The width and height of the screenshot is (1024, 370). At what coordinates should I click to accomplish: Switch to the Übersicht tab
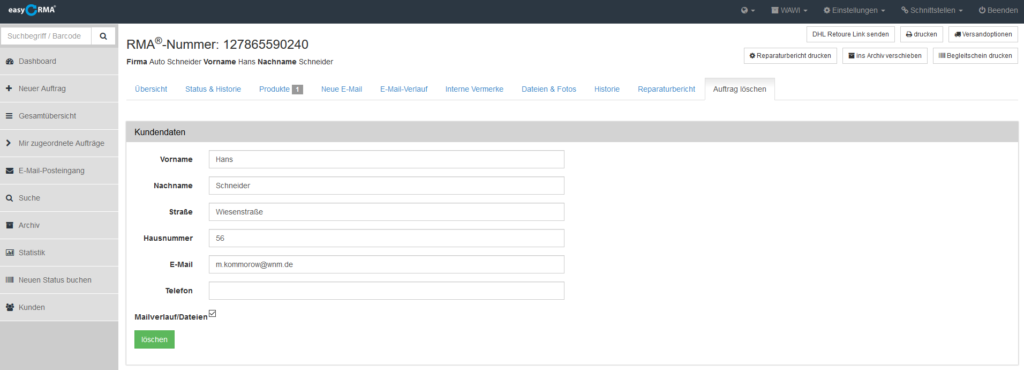[x=151, y=89]
